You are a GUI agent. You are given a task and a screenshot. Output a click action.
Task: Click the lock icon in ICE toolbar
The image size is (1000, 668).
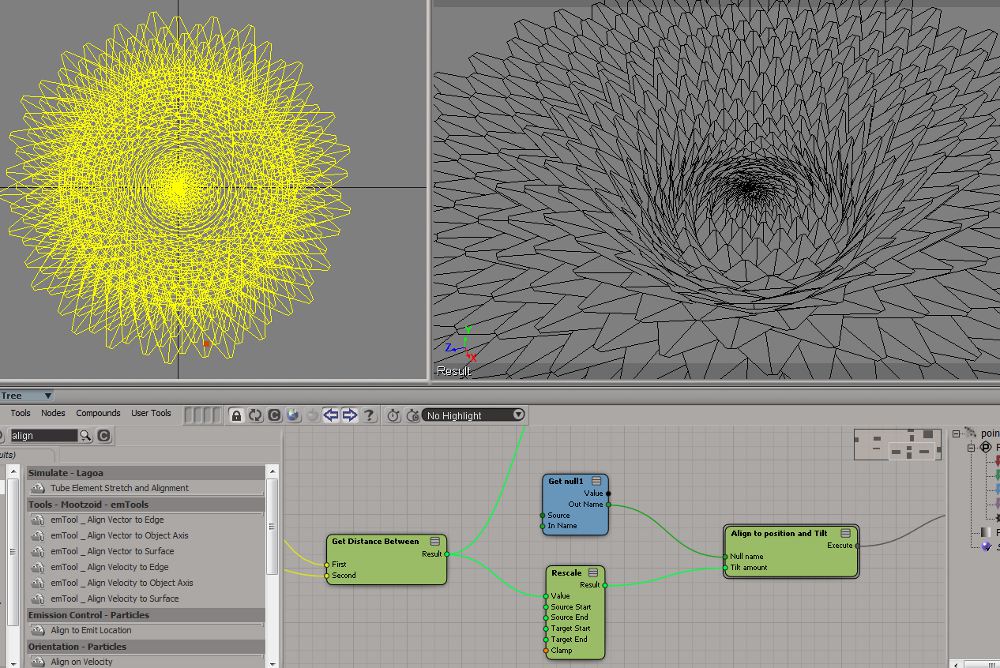(236, 415)
